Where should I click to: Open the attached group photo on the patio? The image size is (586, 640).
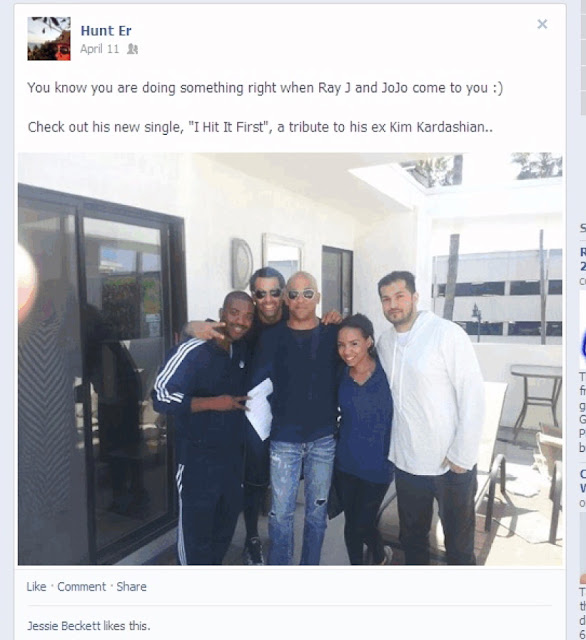coord(290,359)
